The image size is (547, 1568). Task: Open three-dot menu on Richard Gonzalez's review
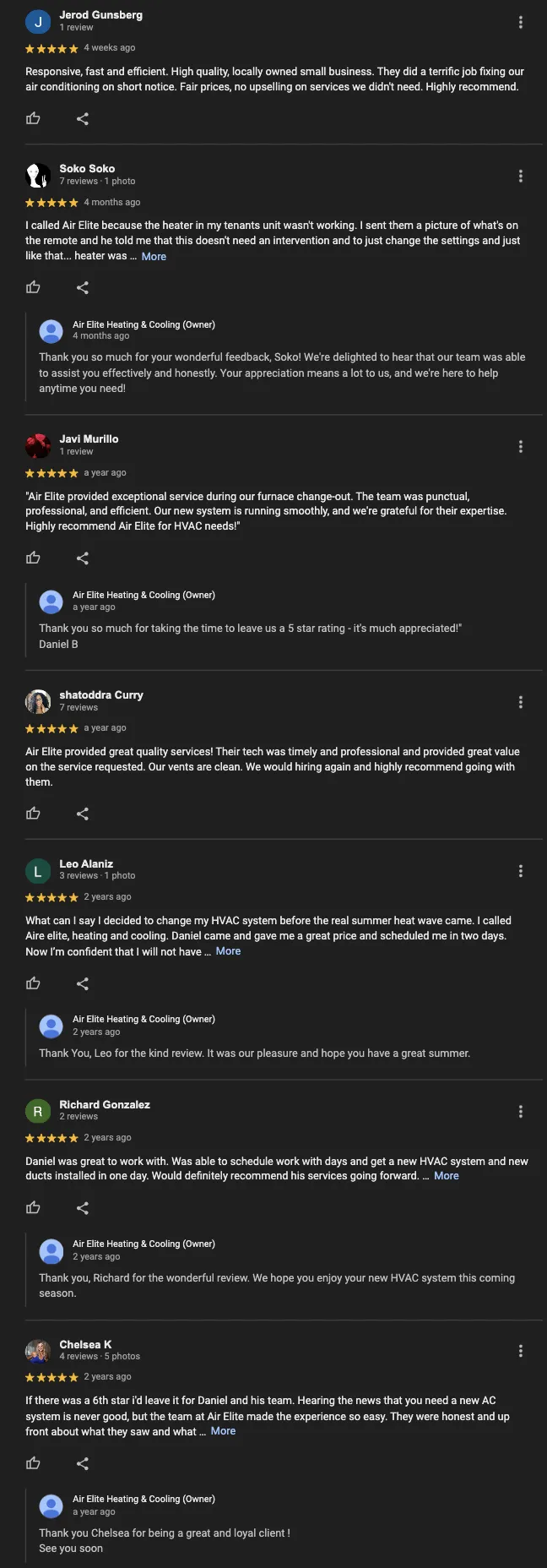[520, 1112]
